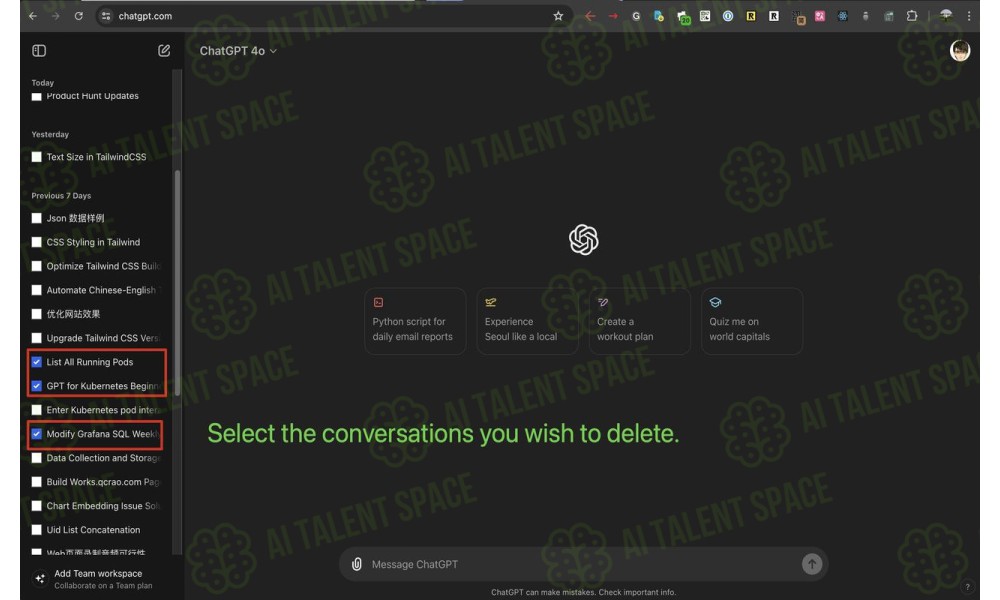Viewport: 1000px width, 600px height.
Task: Click the white R extension icon
Action: (774, 16)
